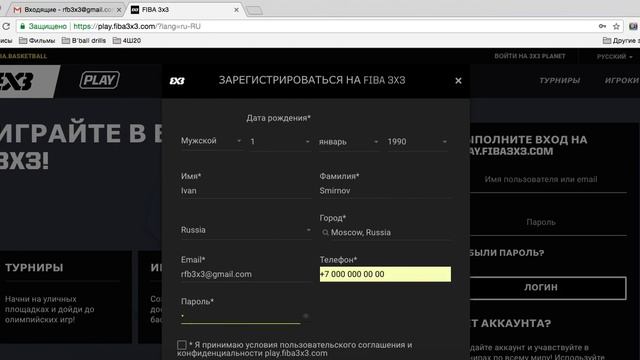Open the ИГРОКИ menu item

pos(622,80)
